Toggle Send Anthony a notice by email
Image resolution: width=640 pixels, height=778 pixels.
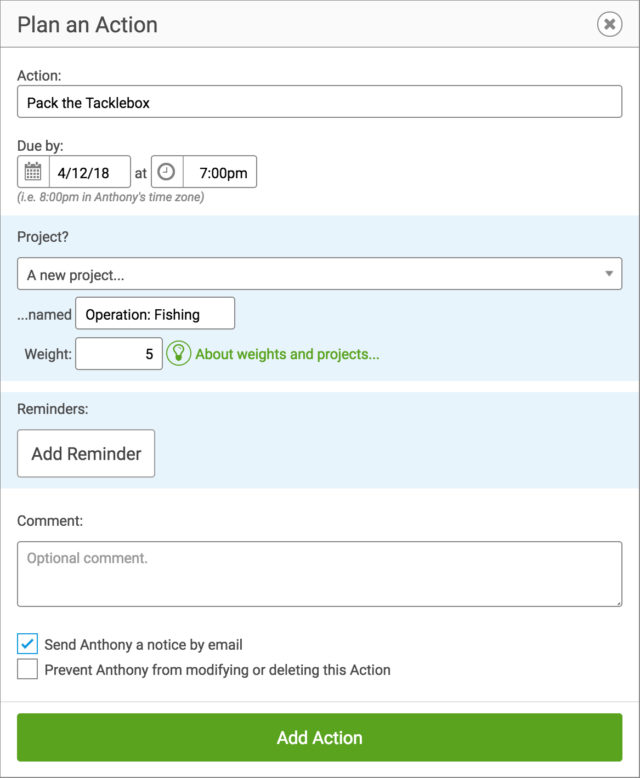click(27, 644)
